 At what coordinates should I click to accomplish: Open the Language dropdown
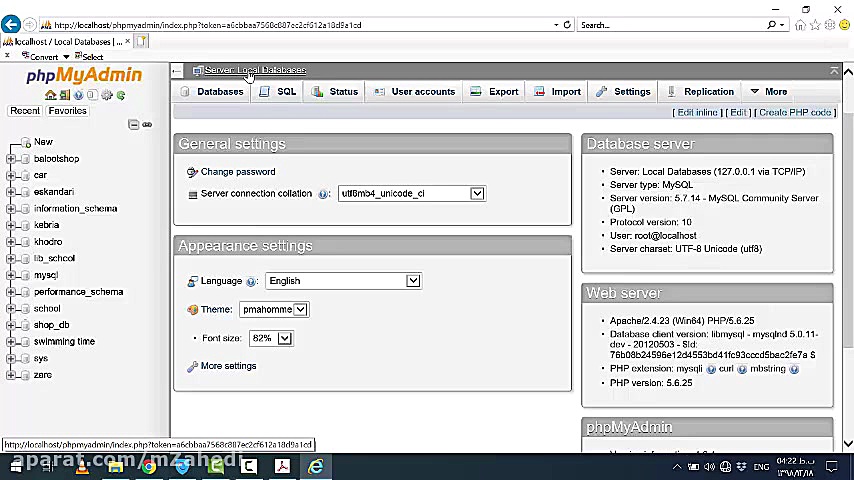344,281
